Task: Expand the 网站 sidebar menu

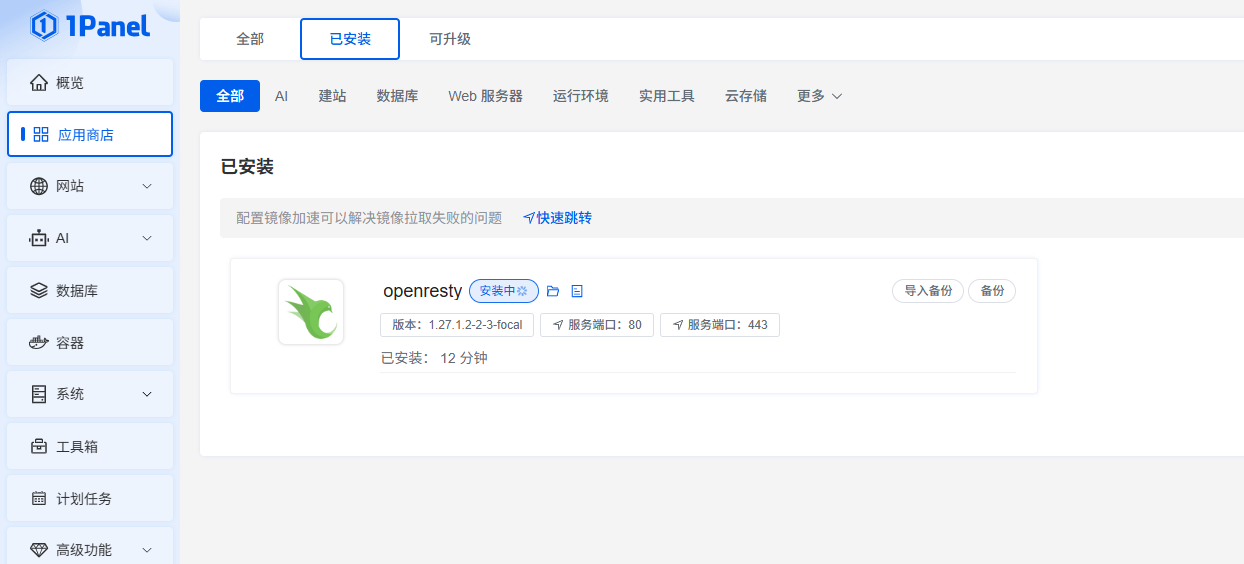Action: 90,186
